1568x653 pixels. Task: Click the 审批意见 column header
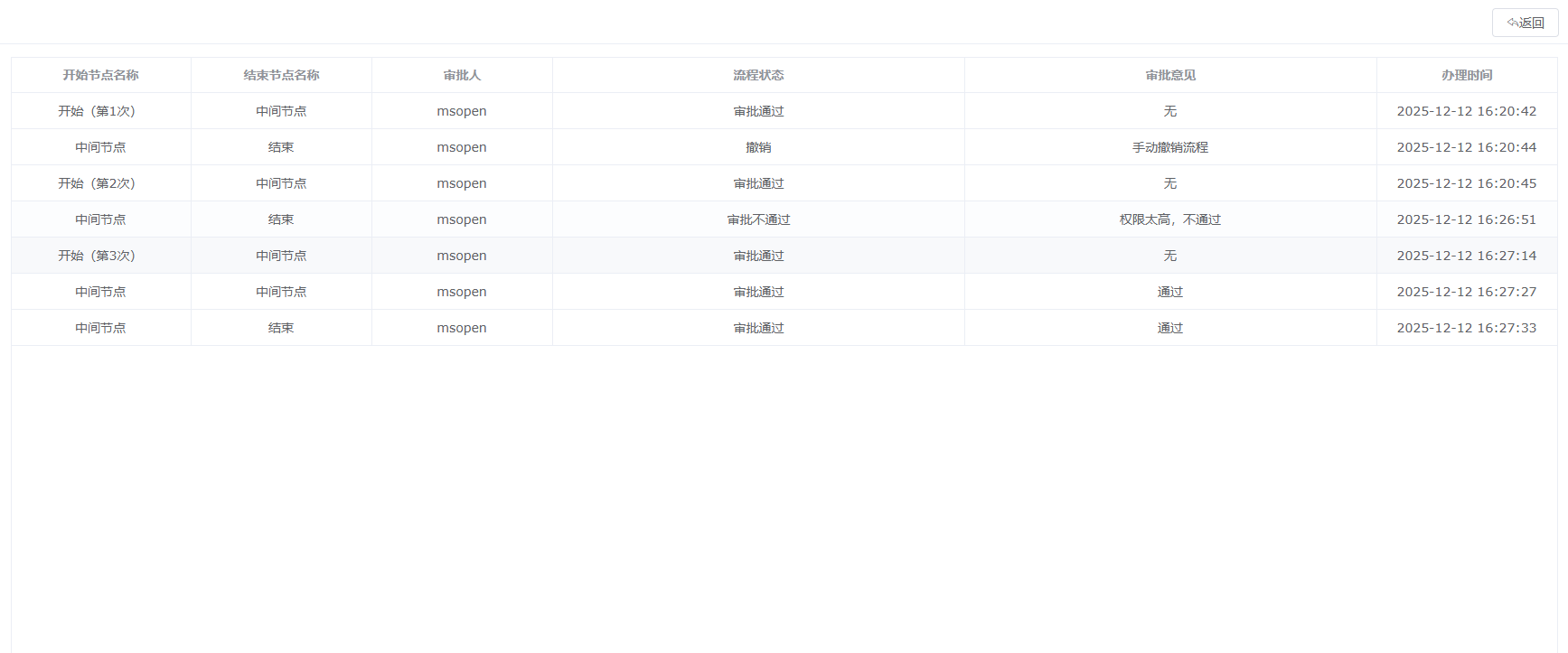pos(1170,75)
